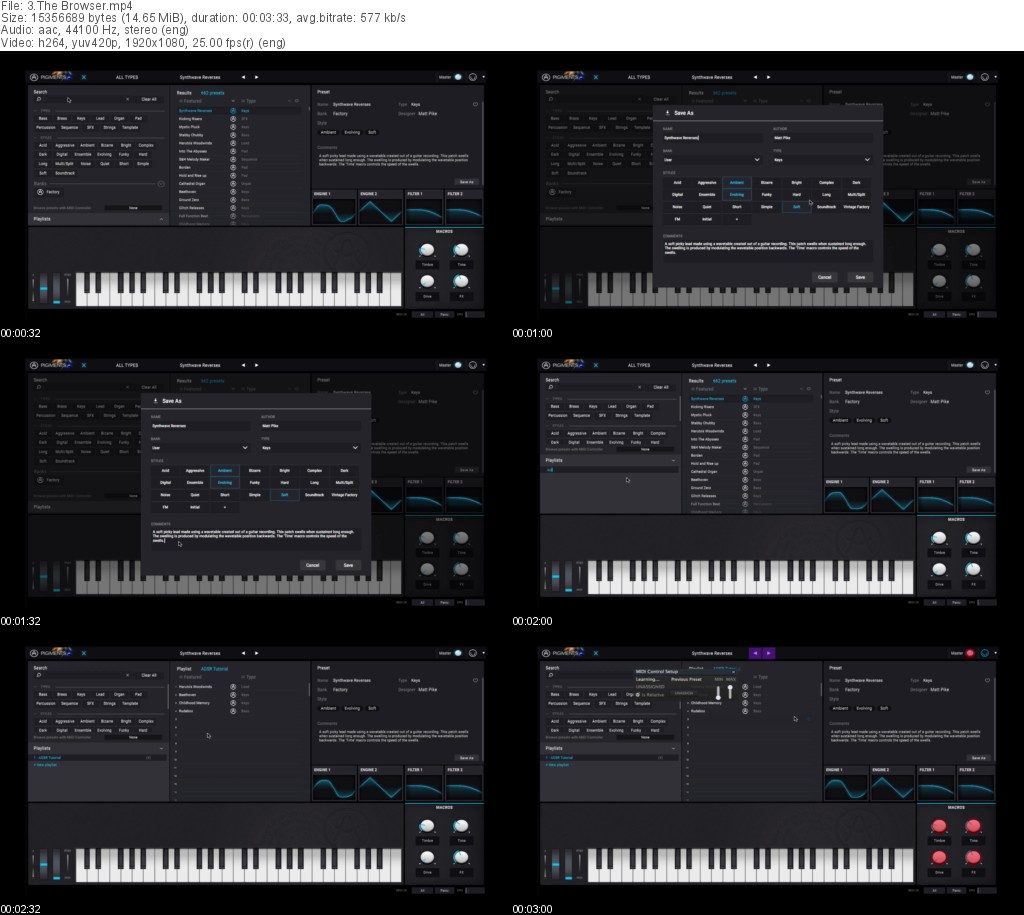In the 00:03:00 frame, click the purple previous preset arrow
This screenshot has height=915, width=1024.
tap(755, 653)
